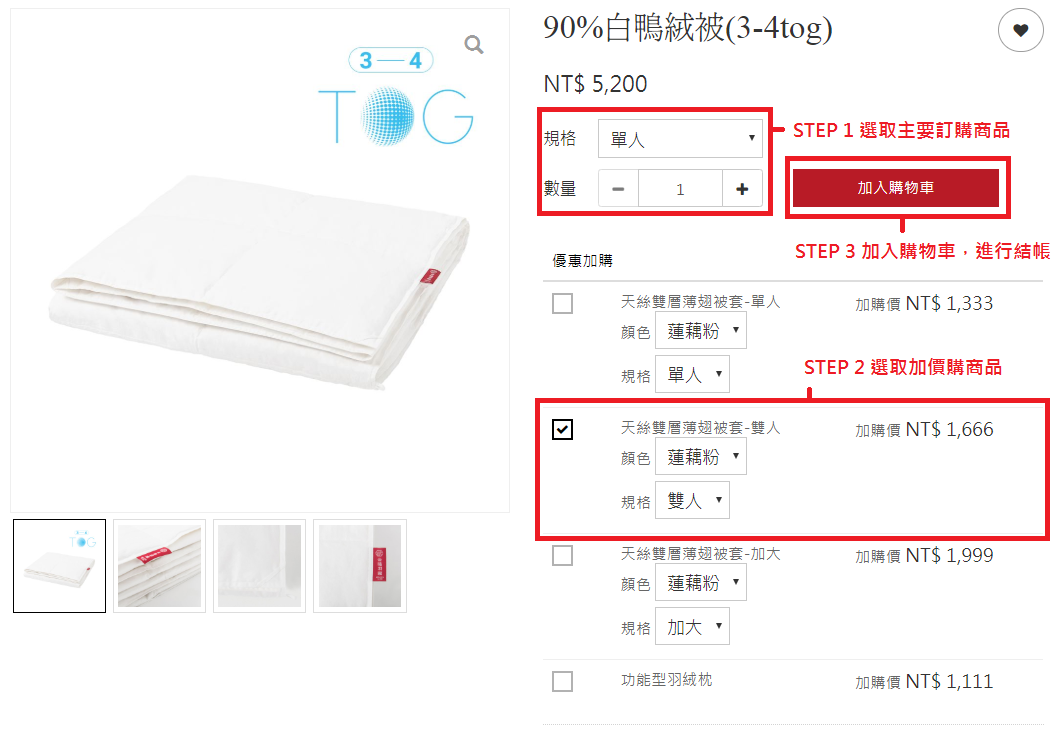
Task: Open the main 規格 dropdown showing 單人
Action: tap(680, 138)
